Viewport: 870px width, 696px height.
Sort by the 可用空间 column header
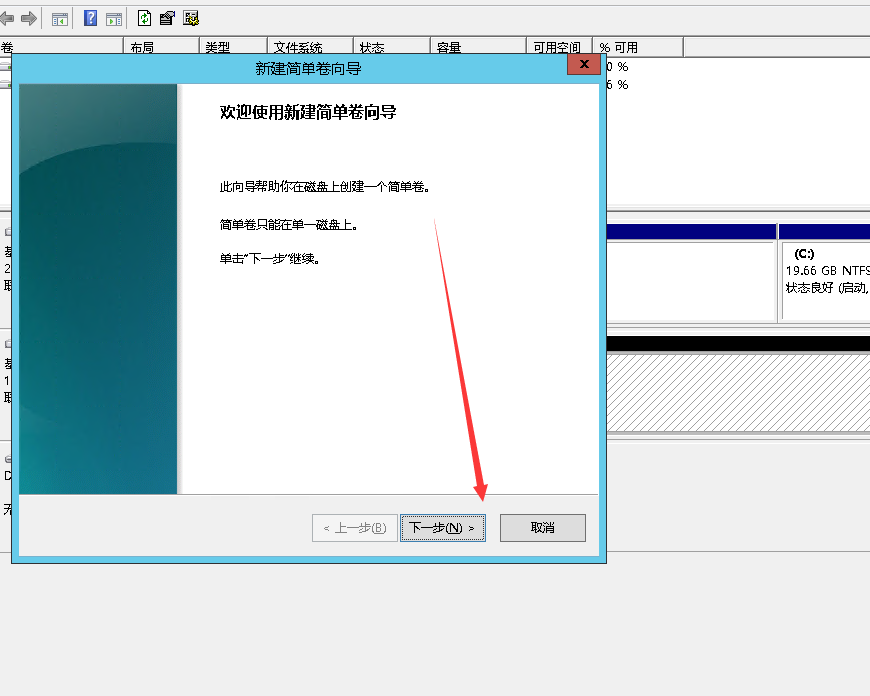coord(558,47)
